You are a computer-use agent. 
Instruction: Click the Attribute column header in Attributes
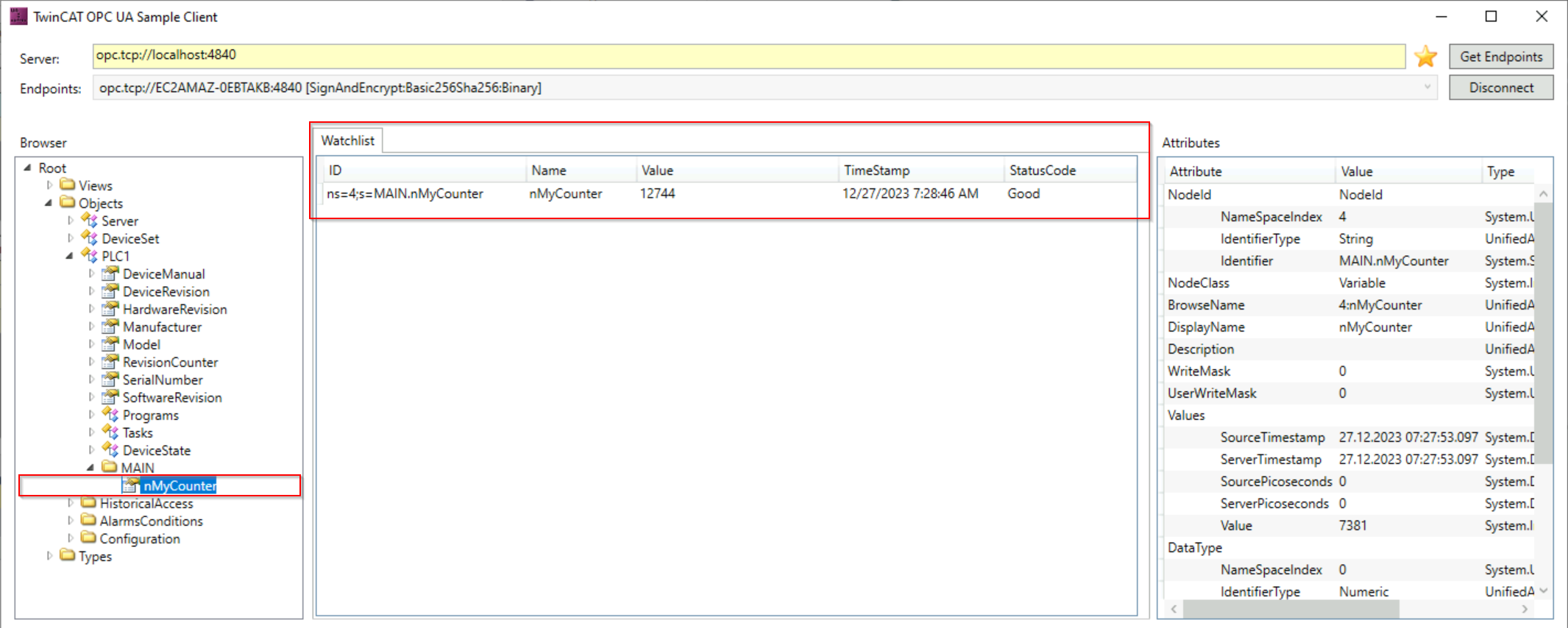[x=1249, y=171]
